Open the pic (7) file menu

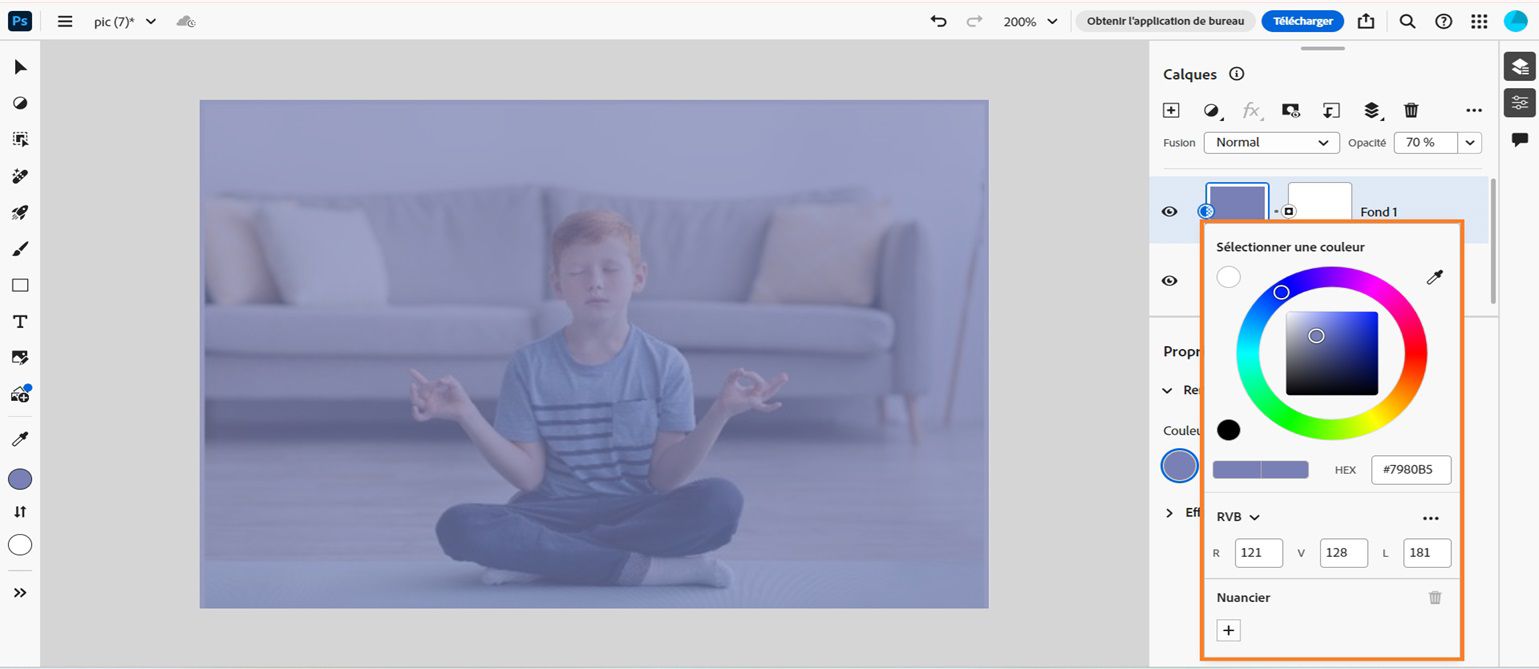[122, 20]
